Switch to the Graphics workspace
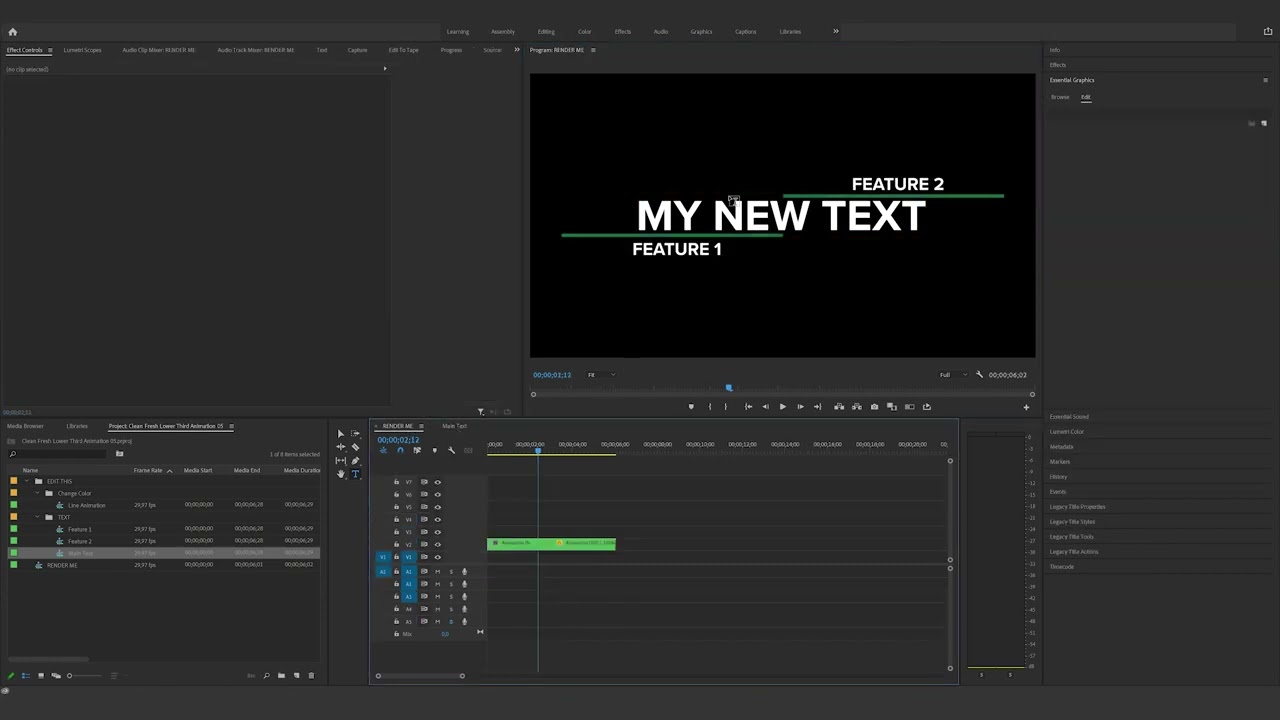 click(x=701, y=32)
